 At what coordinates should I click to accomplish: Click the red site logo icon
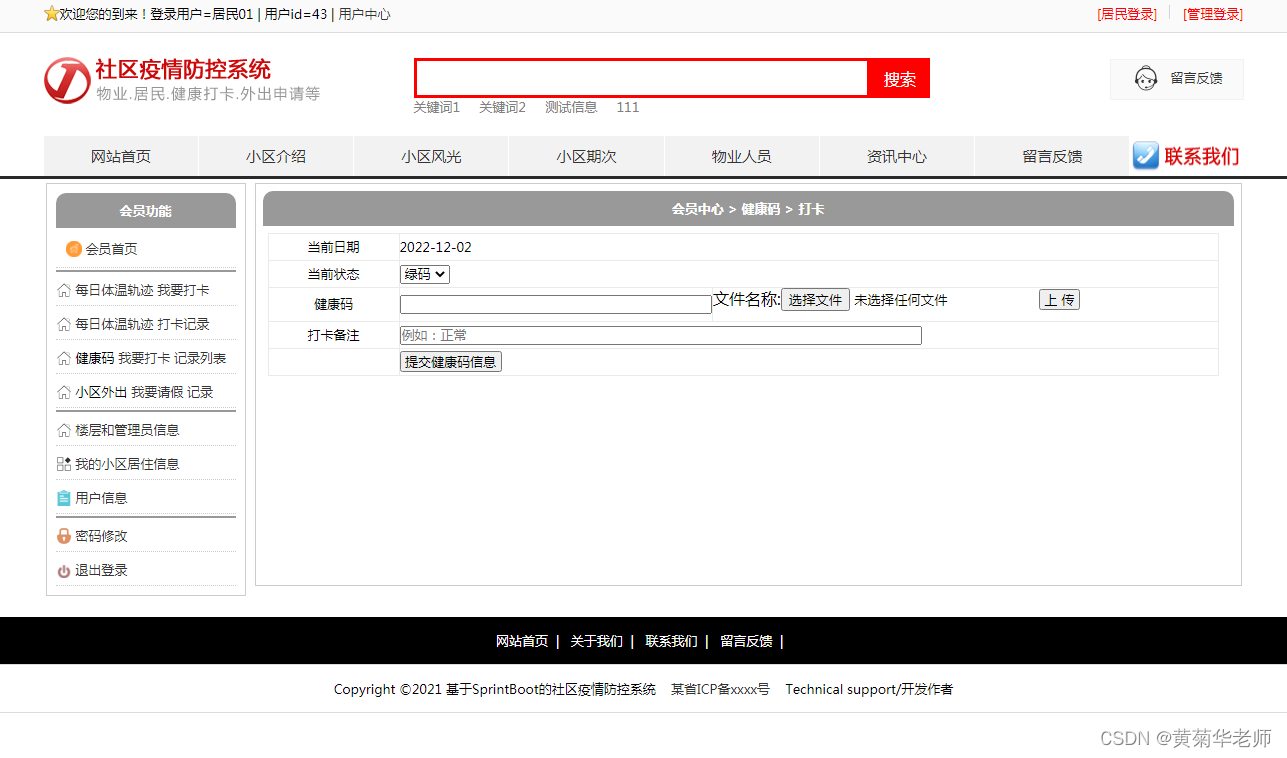[x=67, y=80]
